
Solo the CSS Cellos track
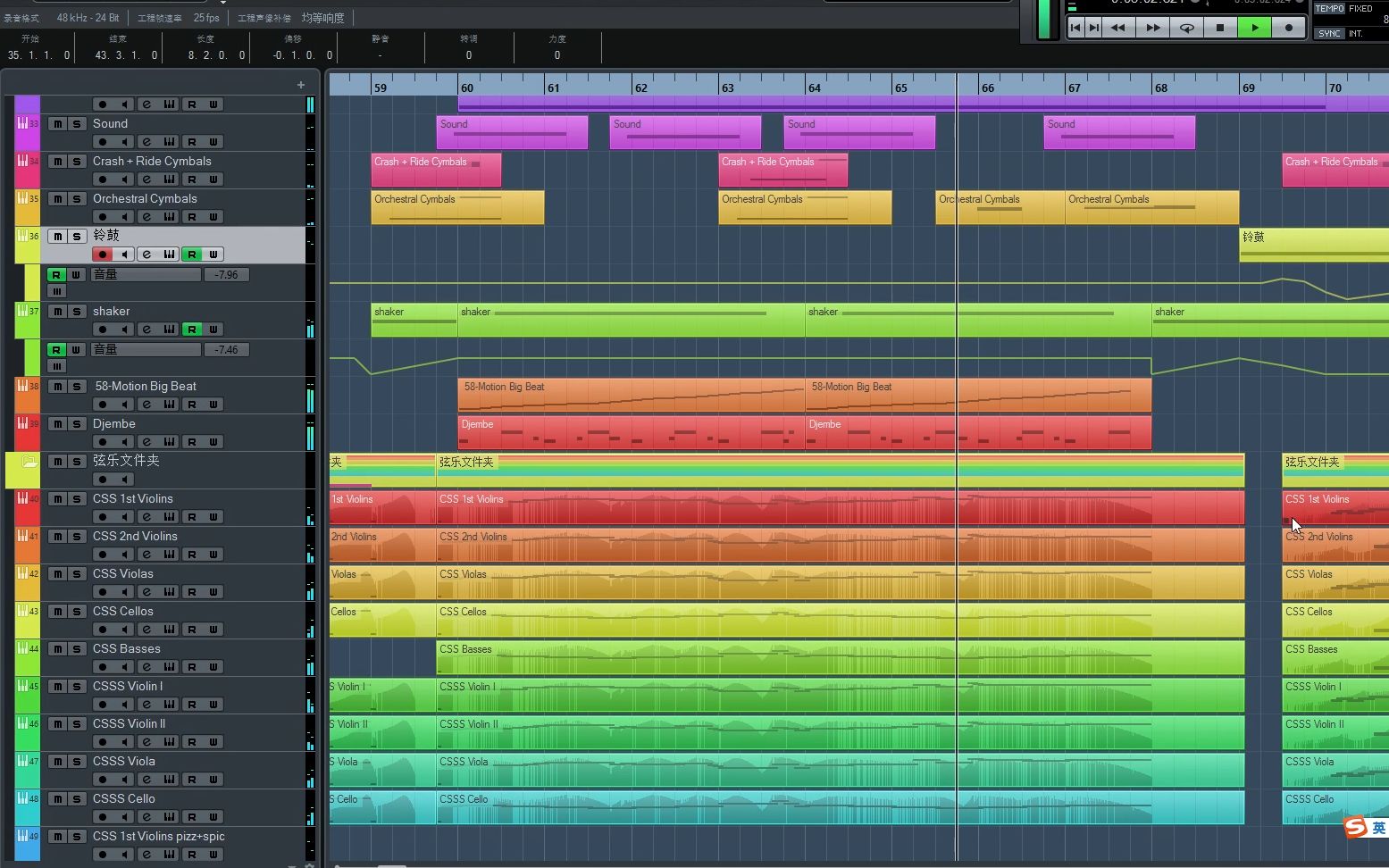[77, 612]
